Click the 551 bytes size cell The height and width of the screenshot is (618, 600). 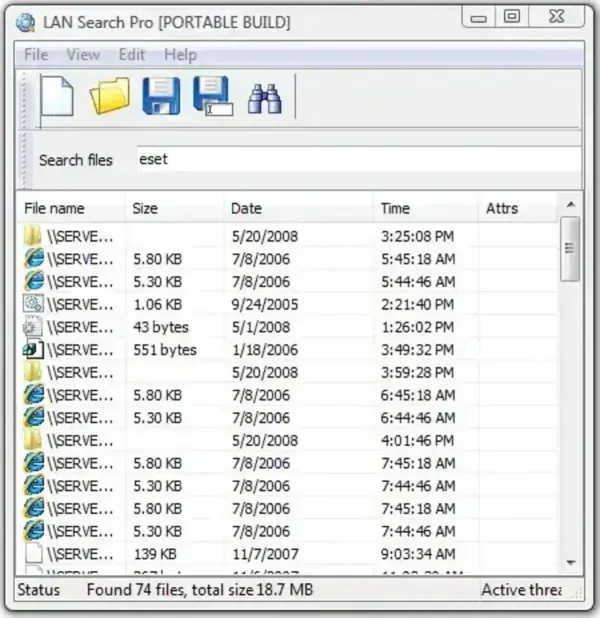[x=165, y=350]
